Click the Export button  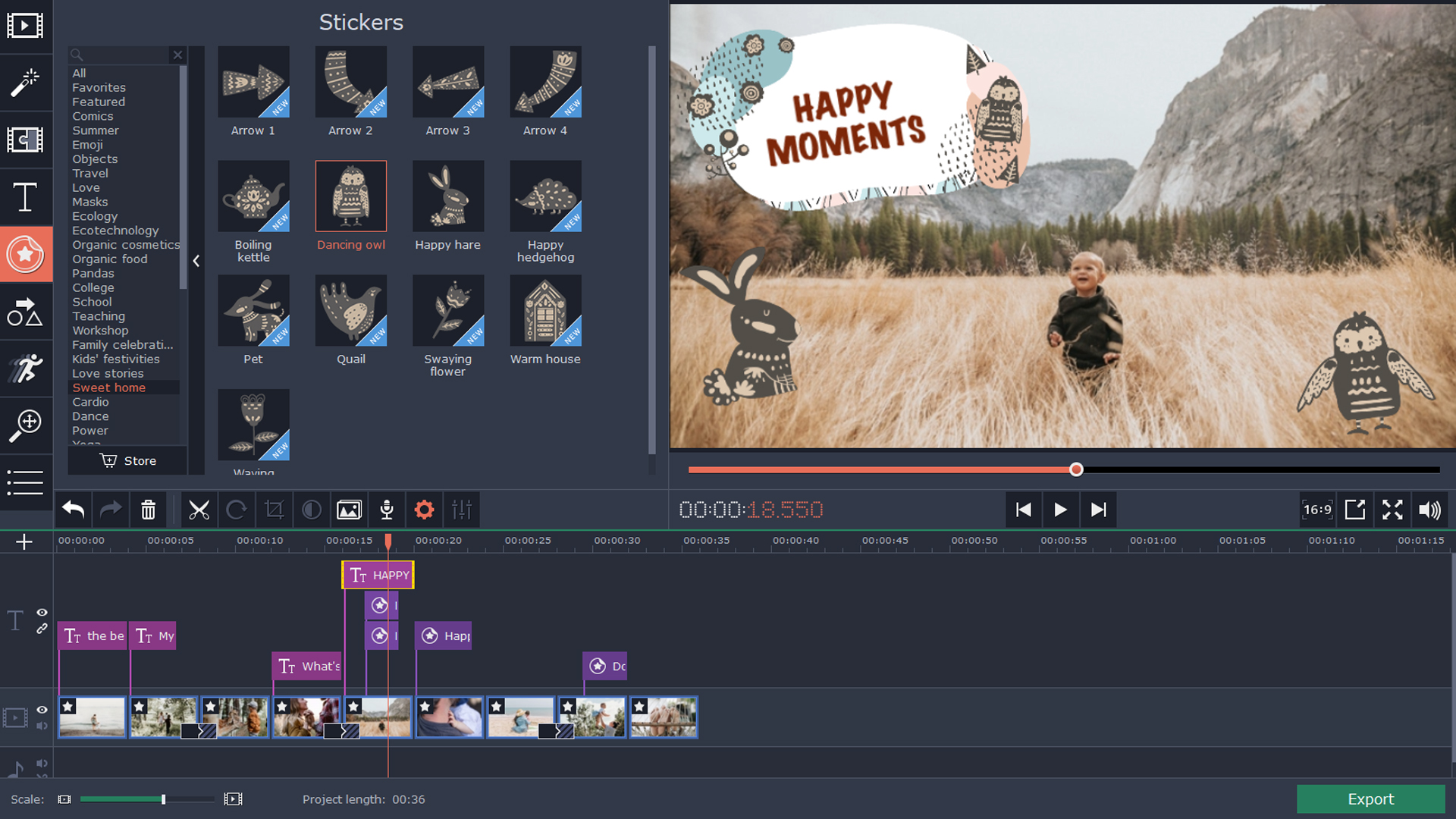1370,799
